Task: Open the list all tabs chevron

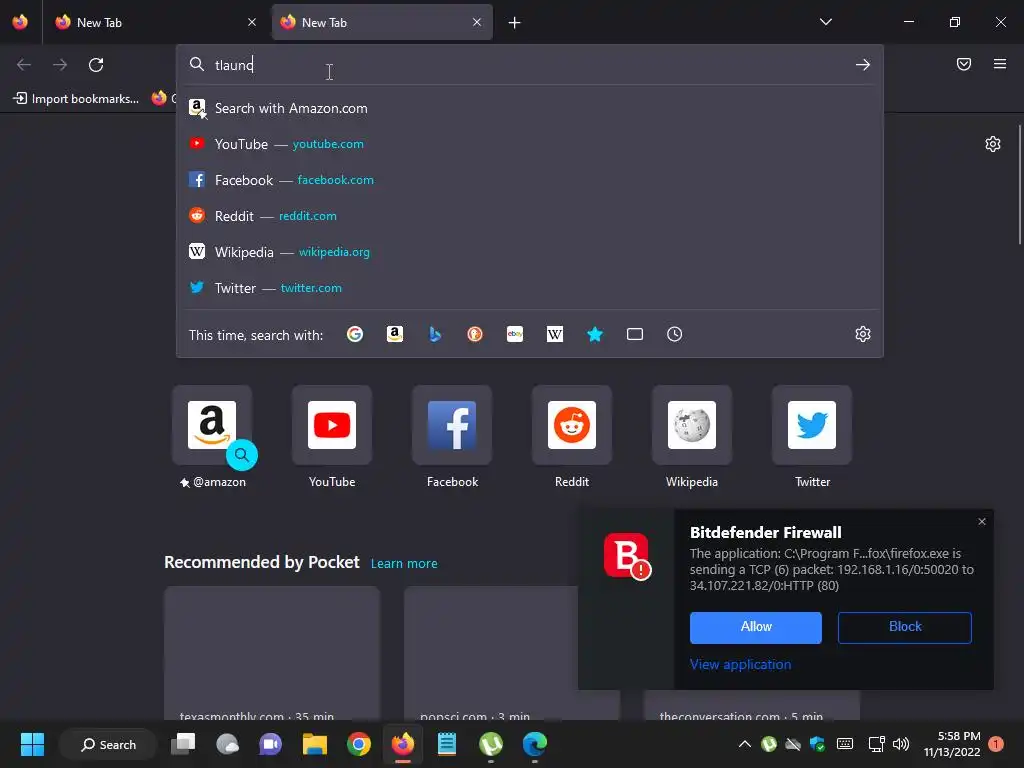Action: [825, 22]
